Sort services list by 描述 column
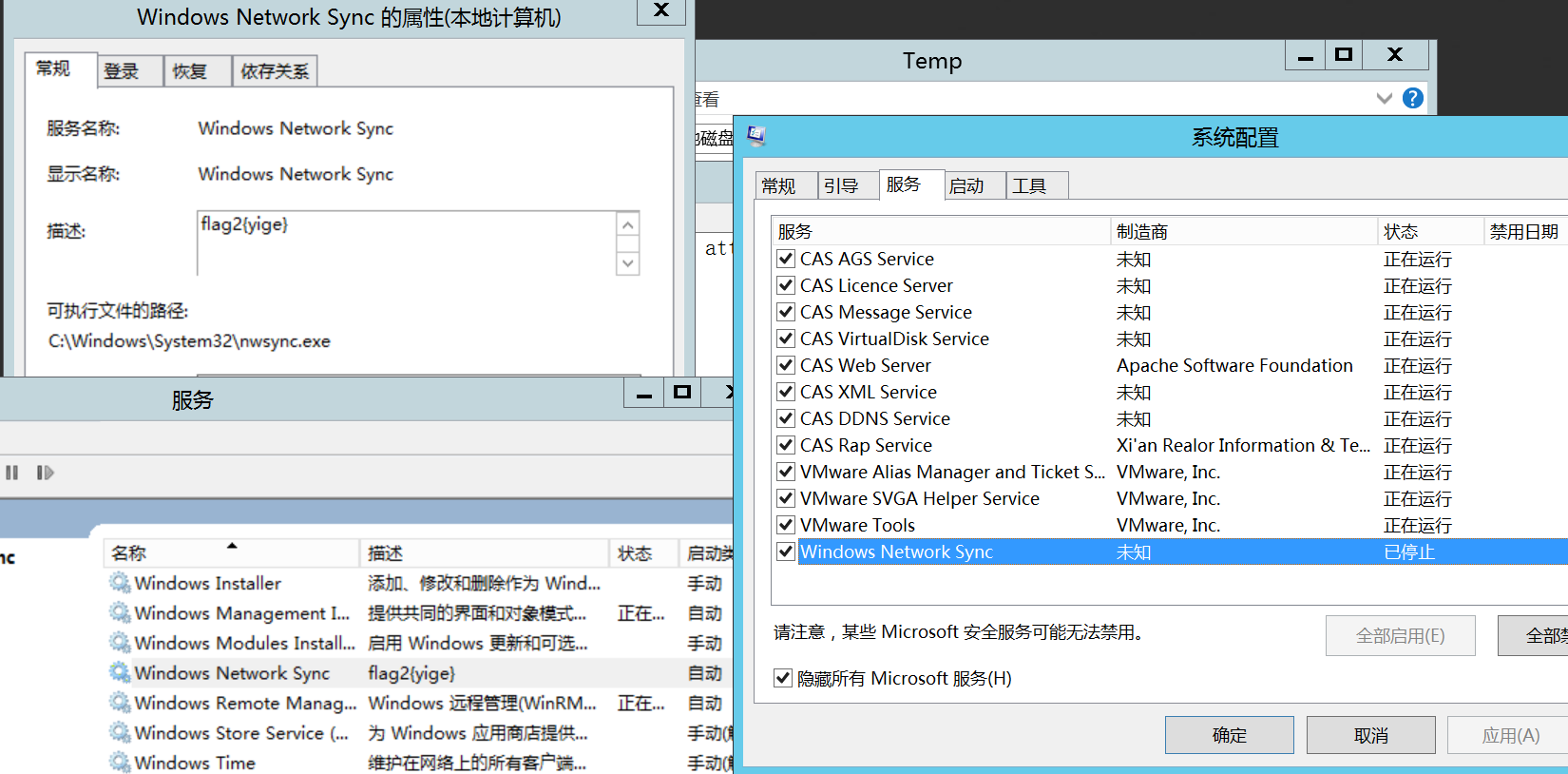 [485, 552]
